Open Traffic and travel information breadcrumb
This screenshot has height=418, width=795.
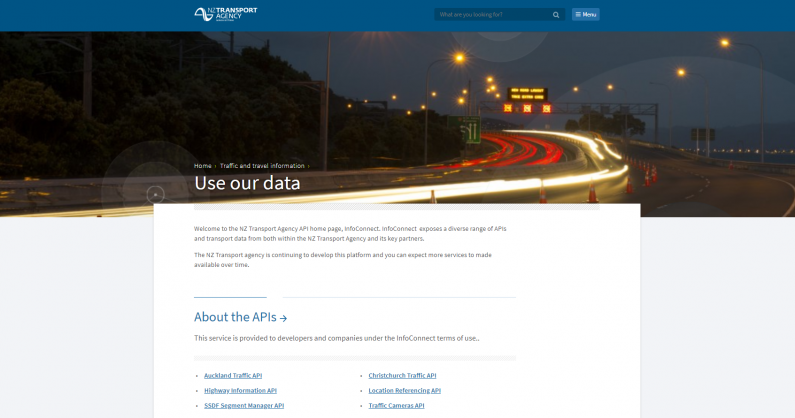click(262, 166)
